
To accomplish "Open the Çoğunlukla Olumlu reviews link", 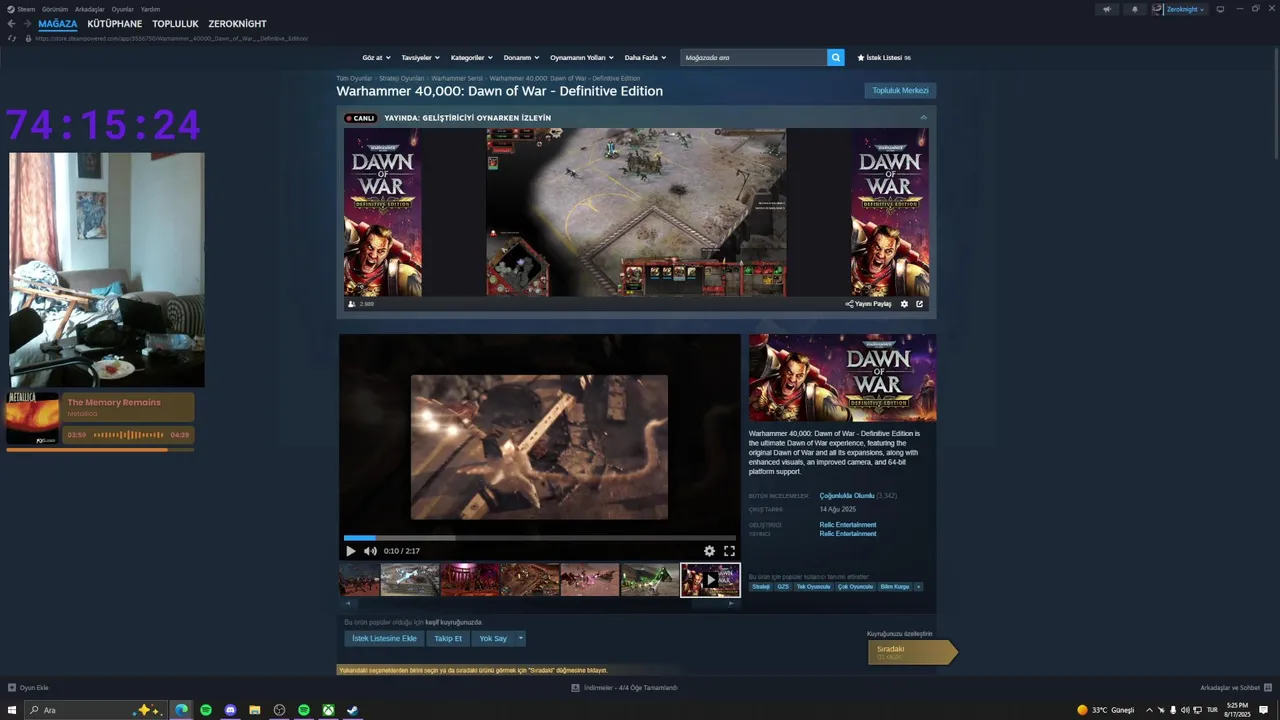I will [846, 496].
